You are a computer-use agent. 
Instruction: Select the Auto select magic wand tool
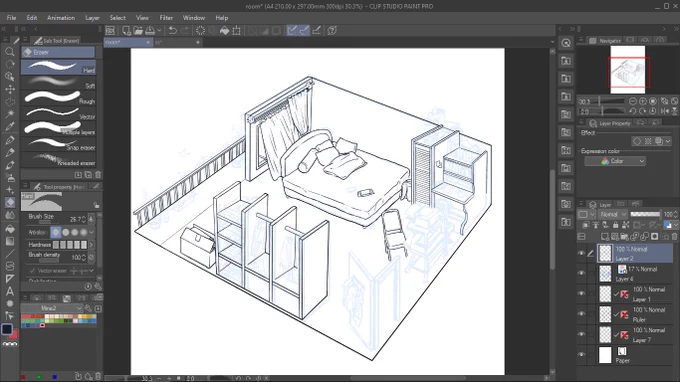pyautogui.click(x=10, y=114)
